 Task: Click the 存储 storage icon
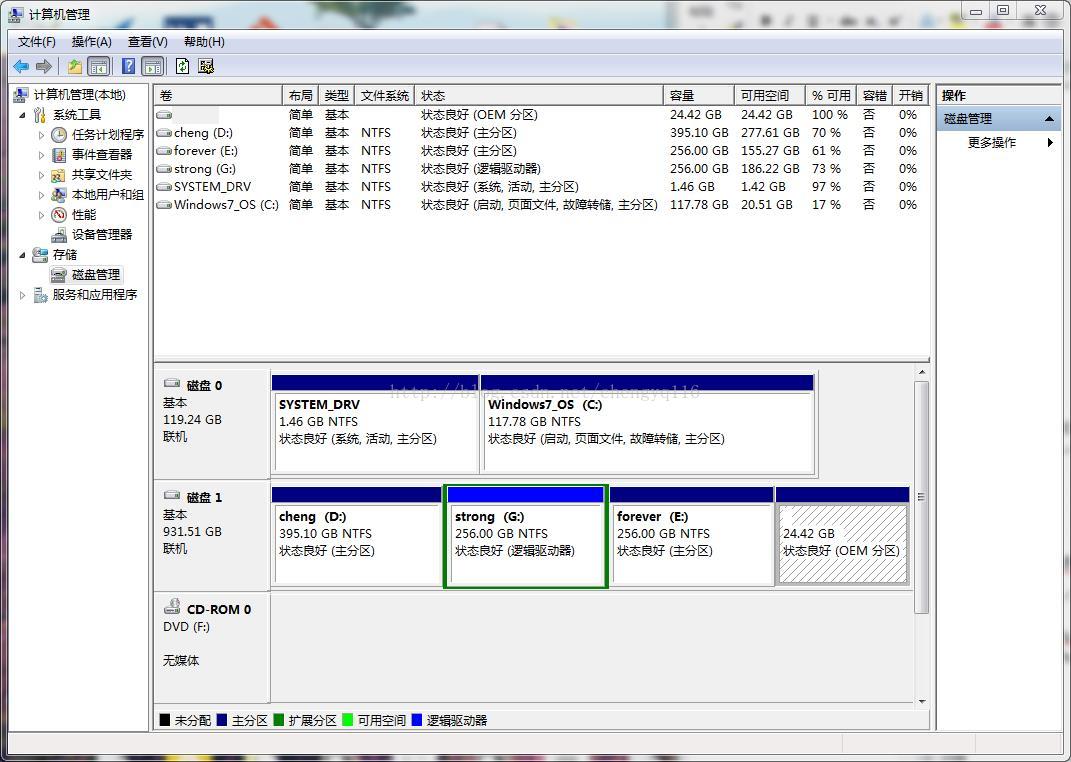pyautogui.click(x=40, y=255)
